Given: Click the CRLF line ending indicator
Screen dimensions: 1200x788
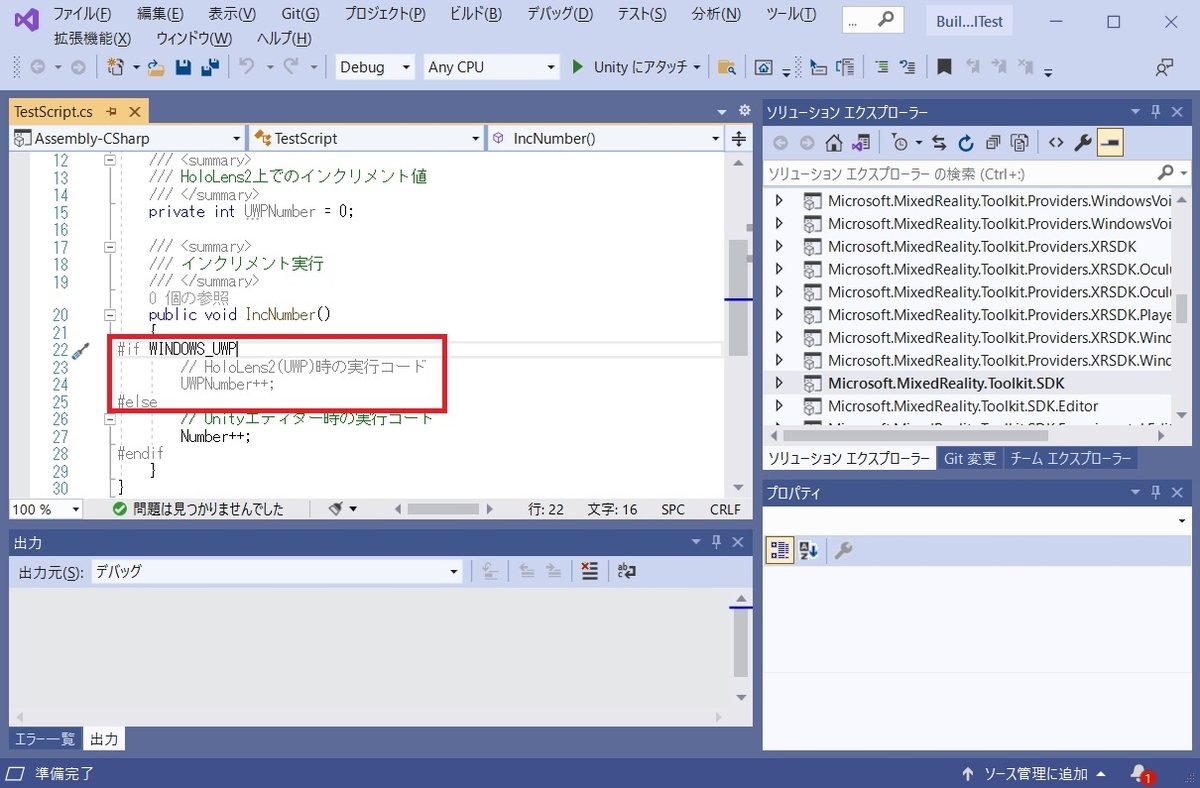Looking at the screenshot, I should pos(725,509).
